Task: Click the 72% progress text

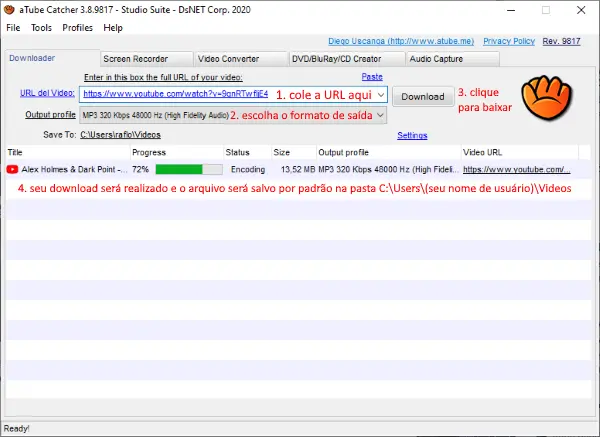Action: tap(140, 169)
